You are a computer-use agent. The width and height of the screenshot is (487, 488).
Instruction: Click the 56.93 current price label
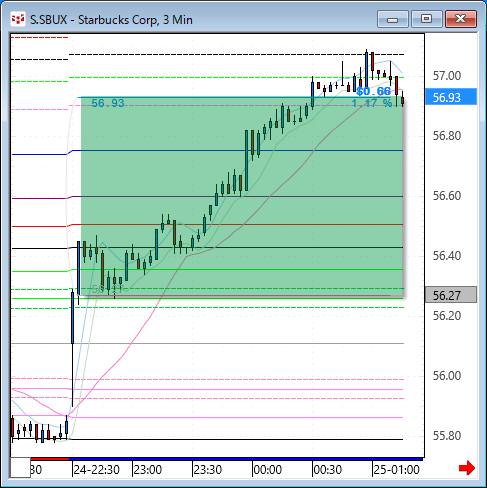451,97
